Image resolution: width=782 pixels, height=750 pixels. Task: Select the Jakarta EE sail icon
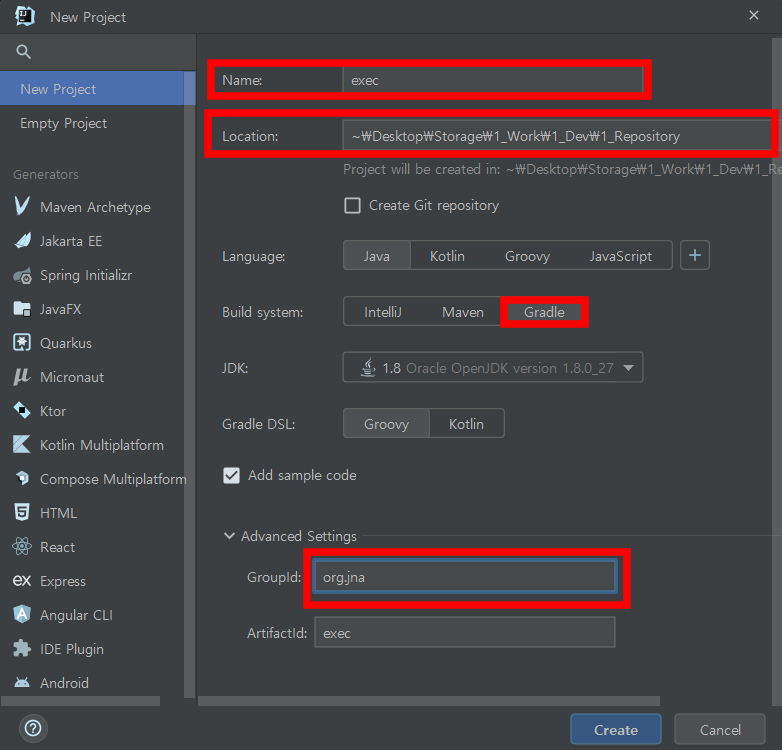tap(22, 241)
